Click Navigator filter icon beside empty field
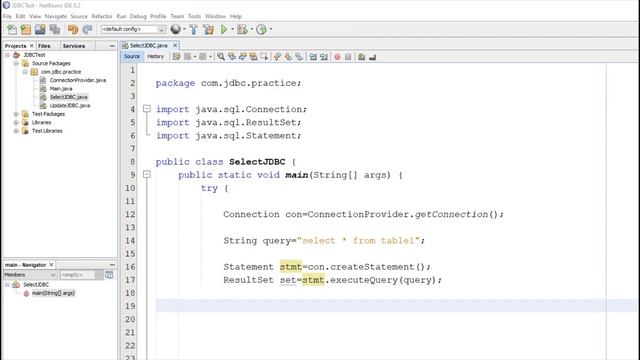 coord(109,275)
